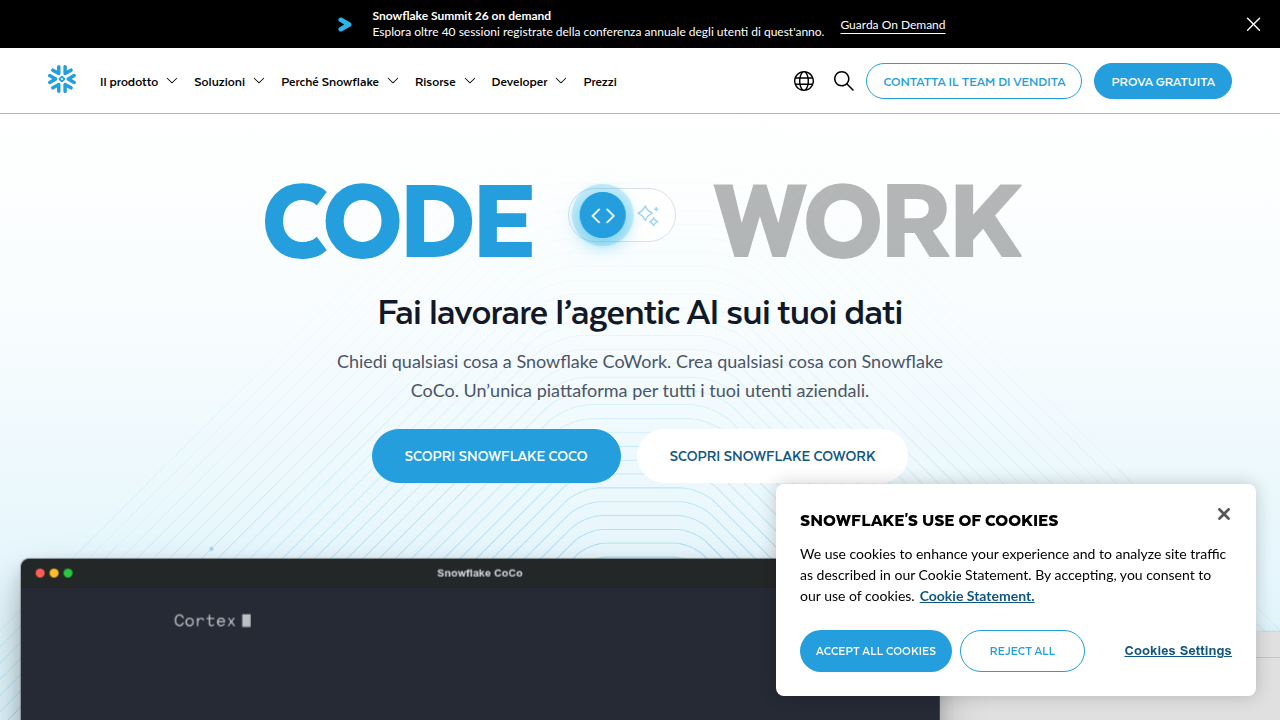The height and width of the screenshot is (720, 1280).
Task: Close the Summit announcement banner
Action: pos(1253,24)
